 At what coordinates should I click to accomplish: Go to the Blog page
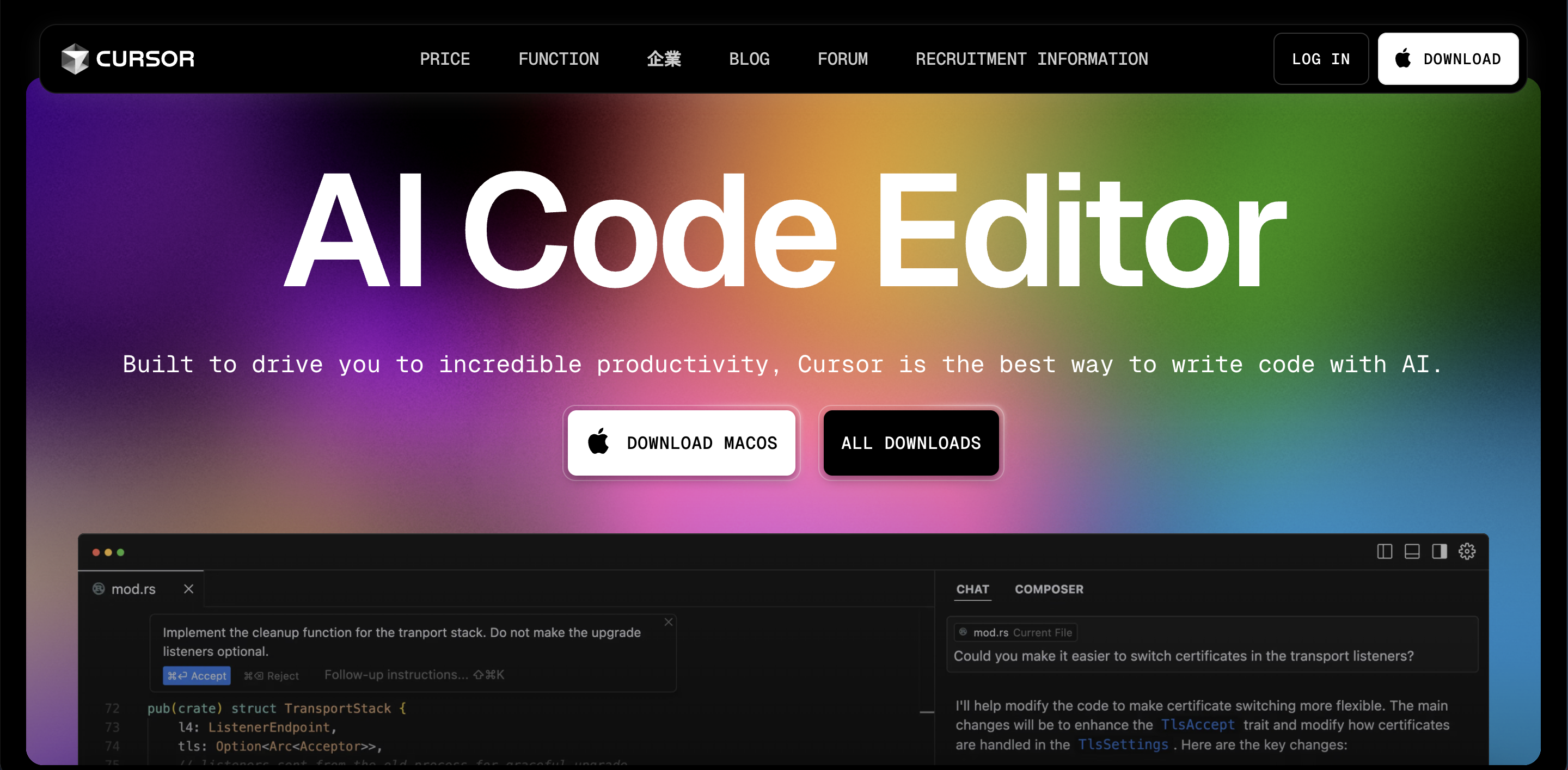749,59
